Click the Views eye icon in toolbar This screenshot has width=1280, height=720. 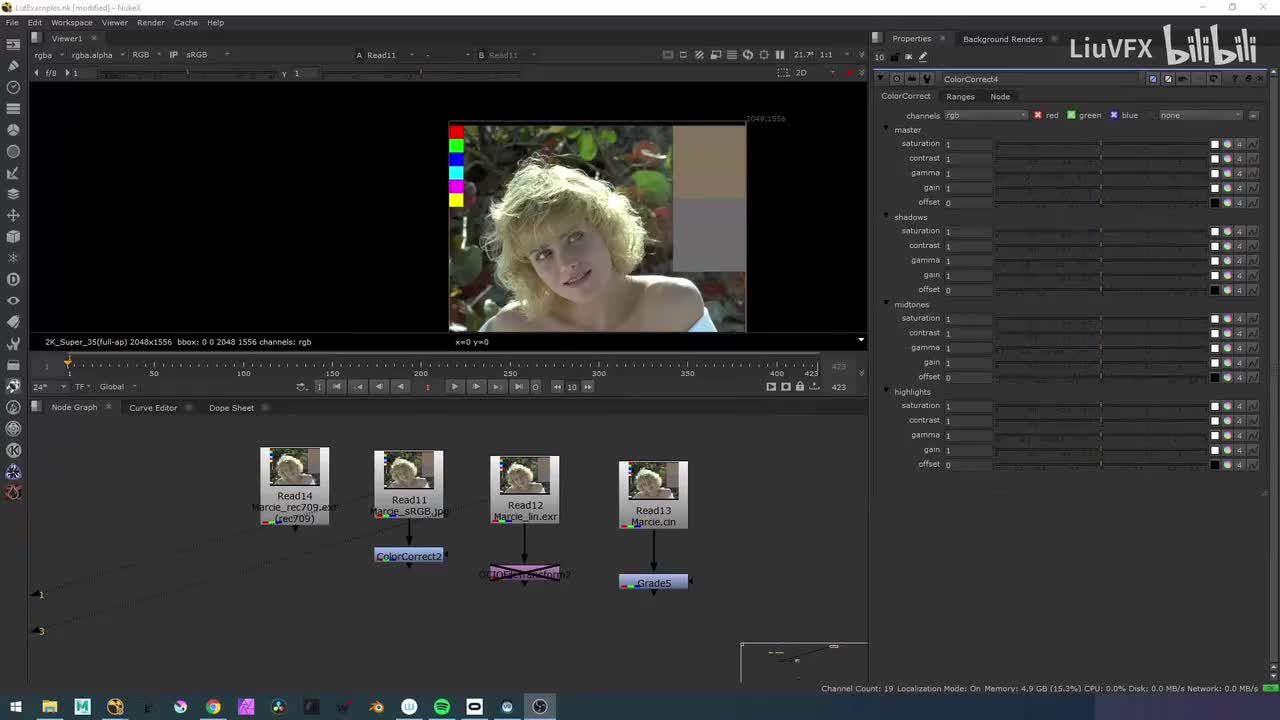13,301
